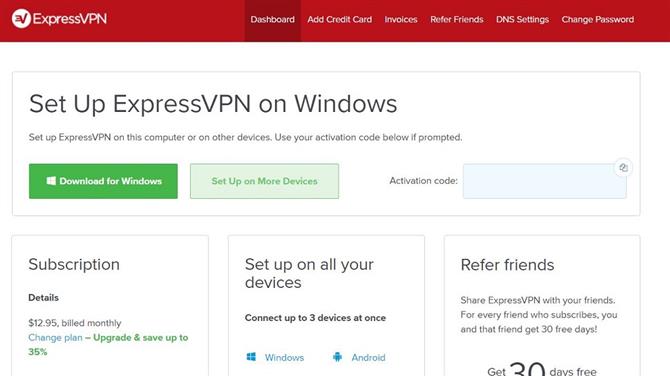Open the Add Credit Card page
670x376 pixels.
coord(340,20)
